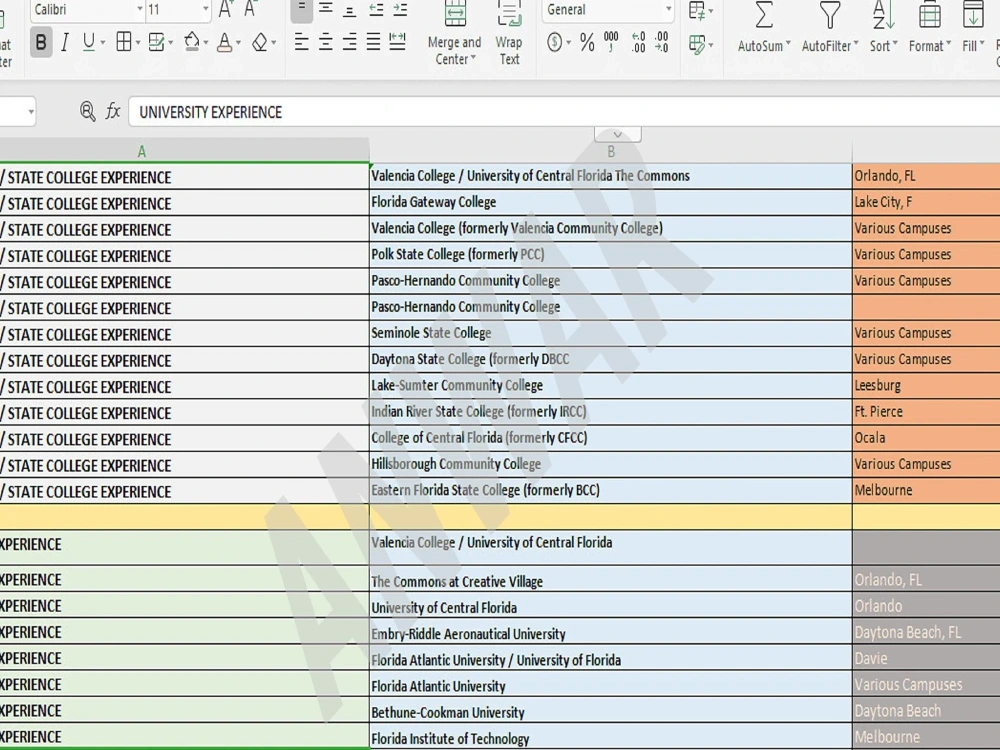Toggle top vertical alignment
This screenshot has height=750, width=1000.
pyautogui.click(x=302, y=9)
